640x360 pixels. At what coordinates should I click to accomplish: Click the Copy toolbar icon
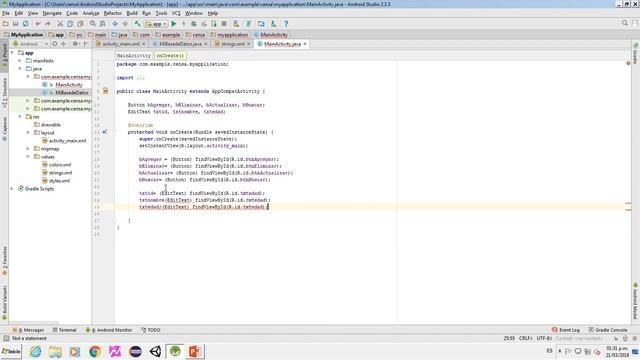[70, 24]
